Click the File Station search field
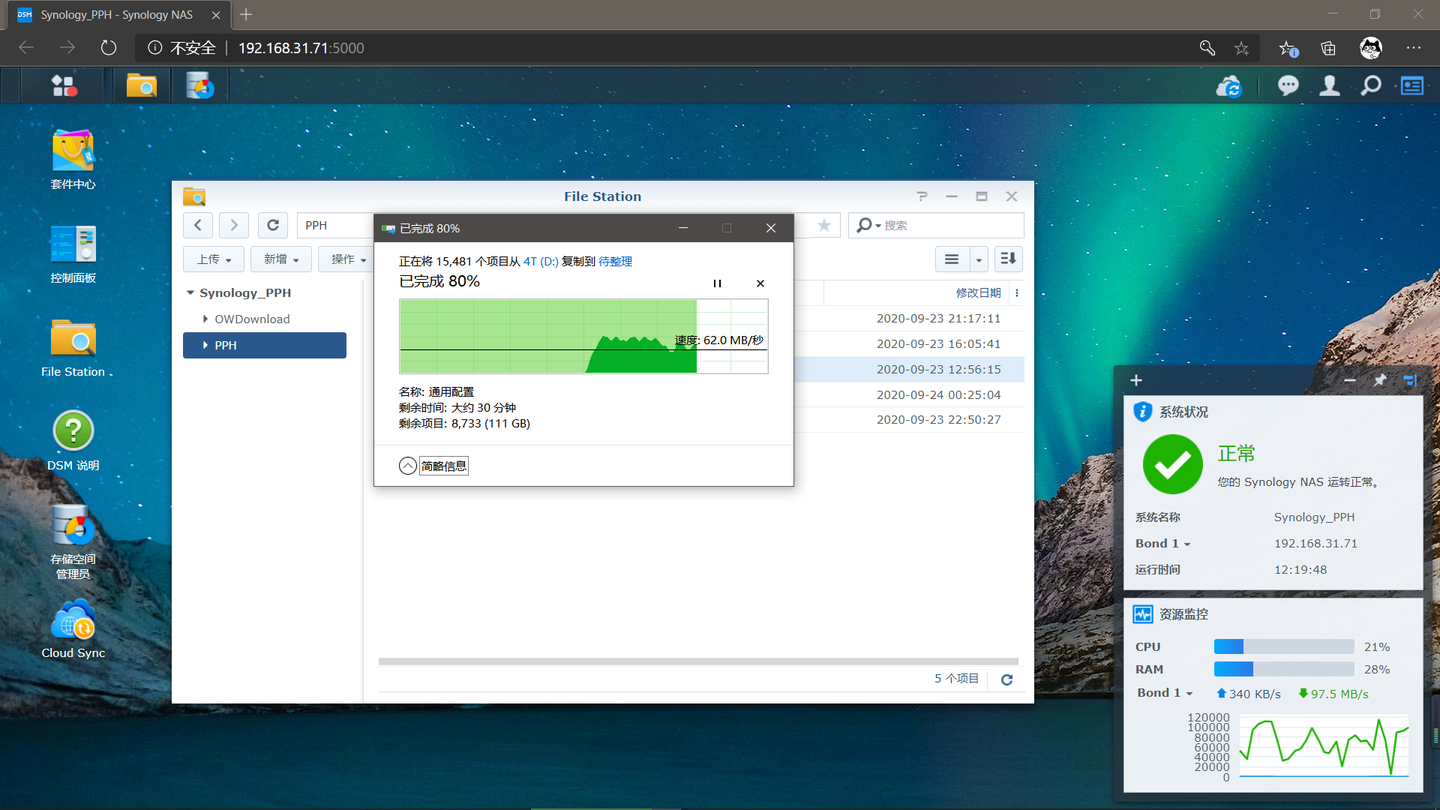This screenshot has height=810, width=1440. point(936,225)
